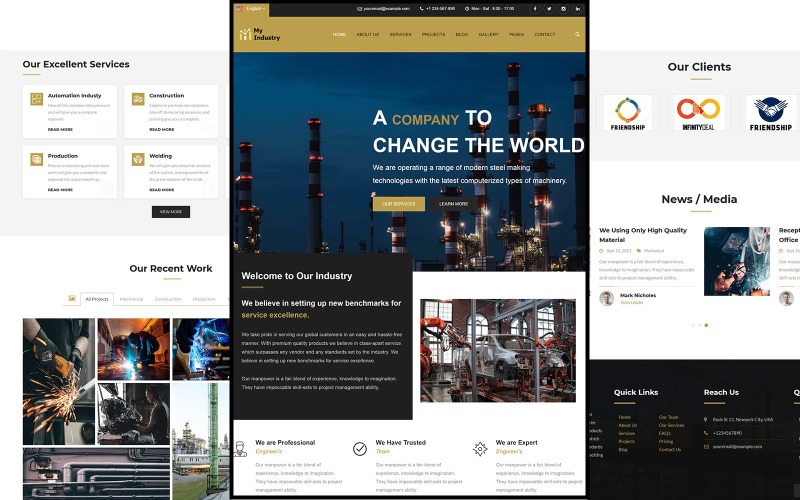Image resolution: width=800 pixels, height=500 pixels.
Task: Click the Production service icon
Action: click(x=37, y=159)
